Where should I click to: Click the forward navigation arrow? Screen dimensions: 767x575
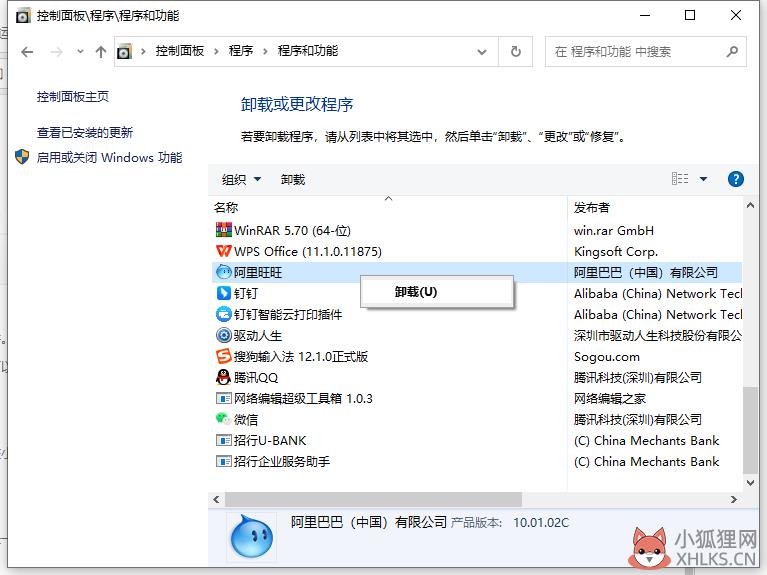coord(57,51)
